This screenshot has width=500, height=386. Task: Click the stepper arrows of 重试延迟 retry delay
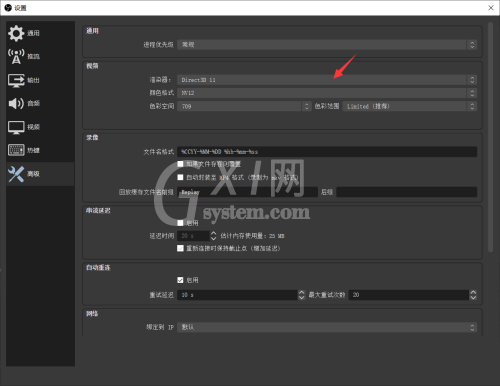[x=302, y=295]
